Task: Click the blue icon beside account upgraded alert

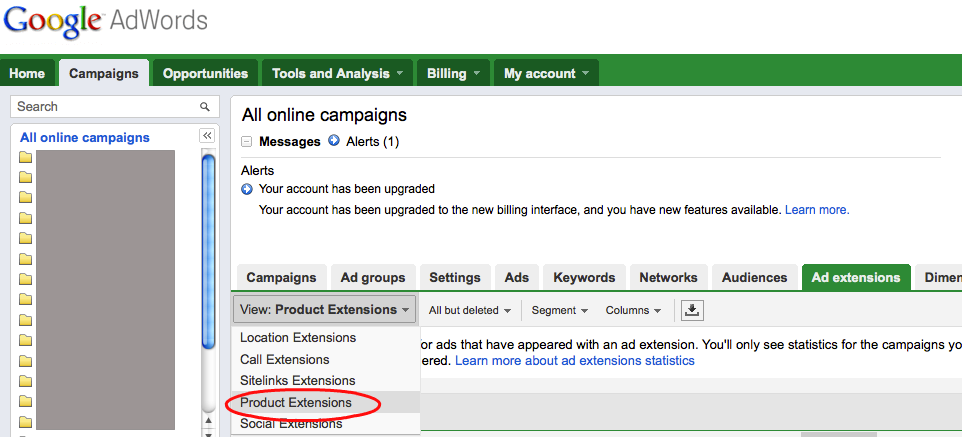Action: click(x=247, y=188)
